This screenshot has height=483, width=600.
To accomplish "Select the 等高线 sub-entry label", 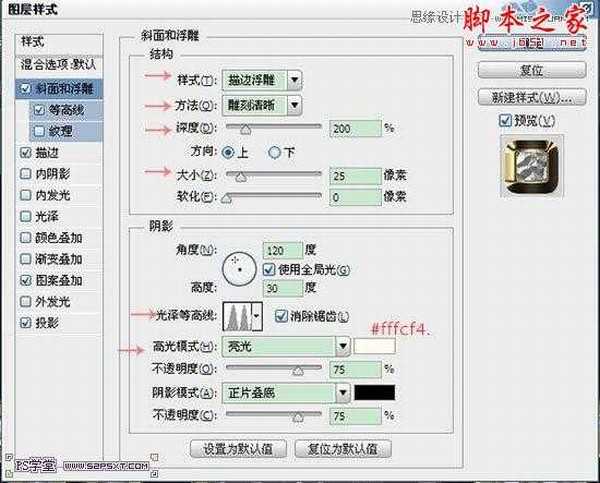I will click(67, 110).
